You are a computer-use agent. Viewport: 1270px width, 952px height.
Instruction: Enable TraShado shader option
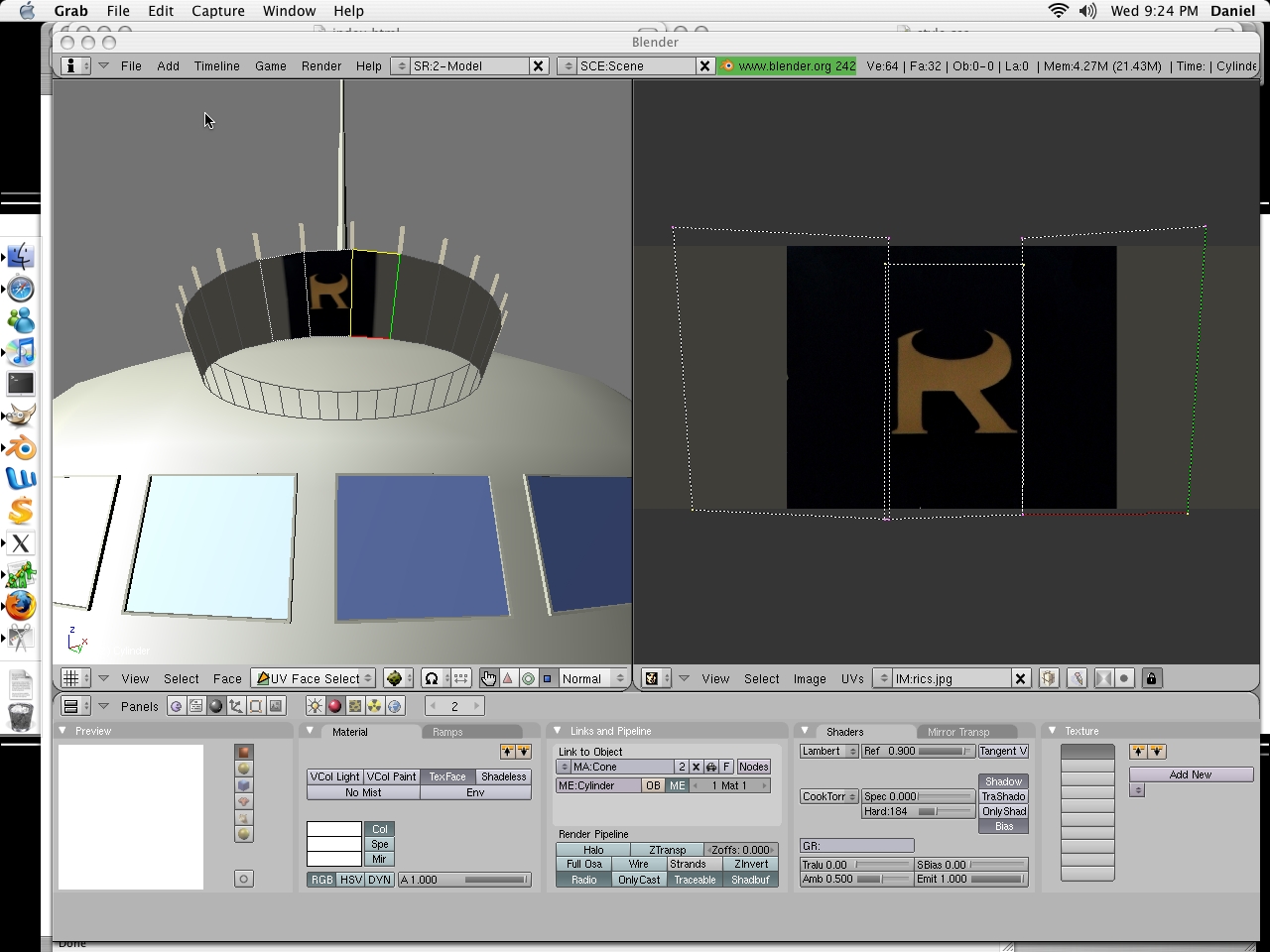pos(1003,796)
